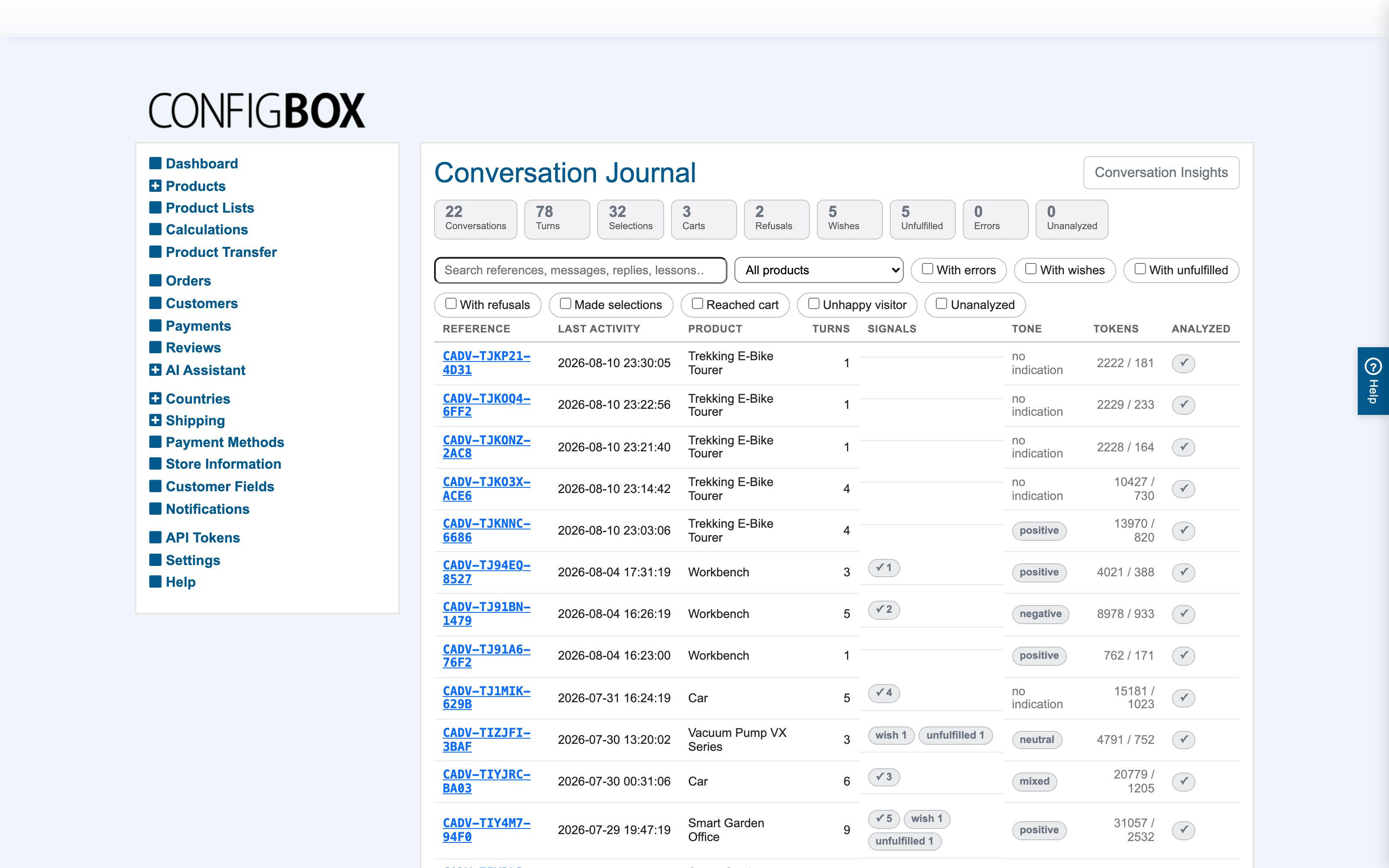Click the ✓4 signal badge on CADV-TJ1MIK-629B
Image resolution: width=1389 pixels, height=868 pixels.
(884, 693)
